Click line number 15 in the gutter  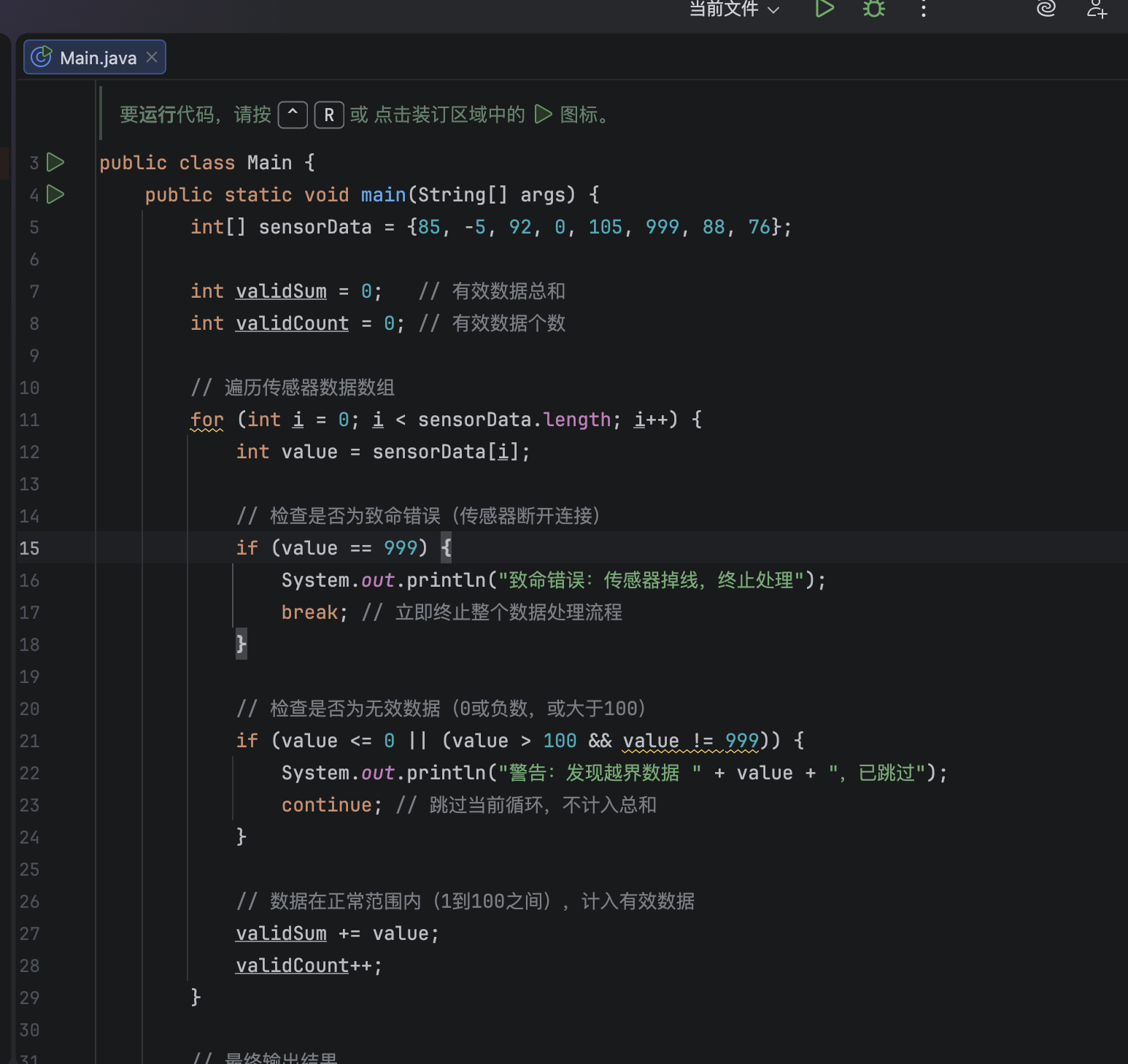[x=29, y=548]
